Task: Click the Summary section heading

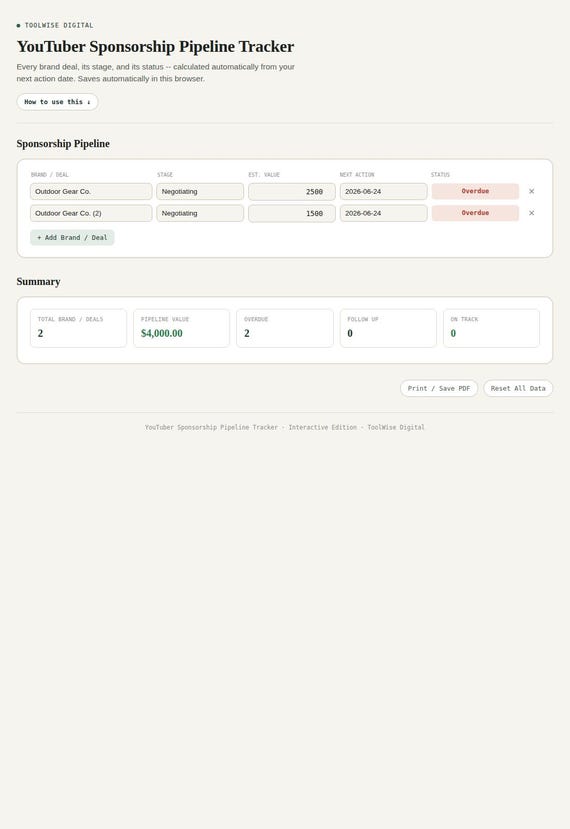Action: (x=38, y=282)
